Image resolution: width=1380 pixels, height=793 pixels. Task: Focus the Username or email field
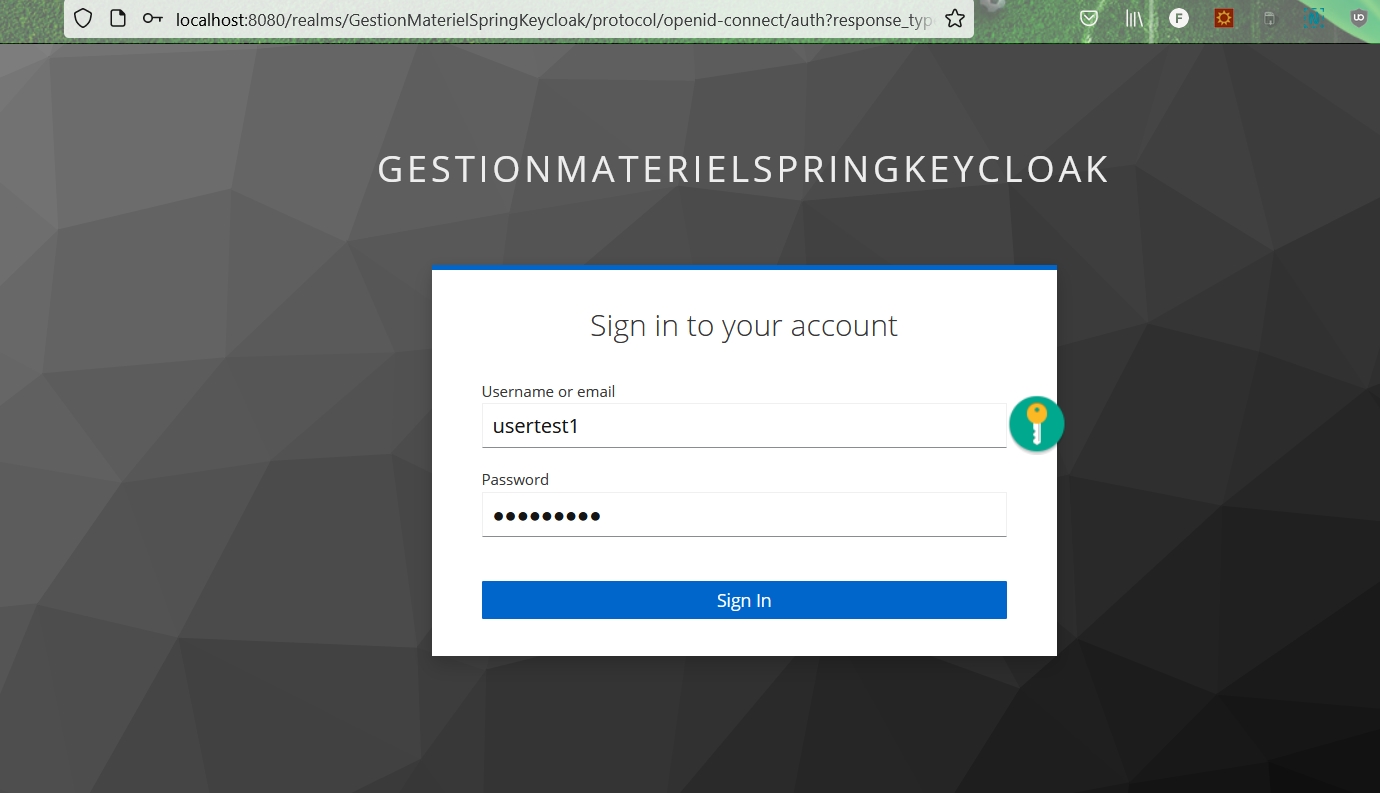[x=744, y=426]
